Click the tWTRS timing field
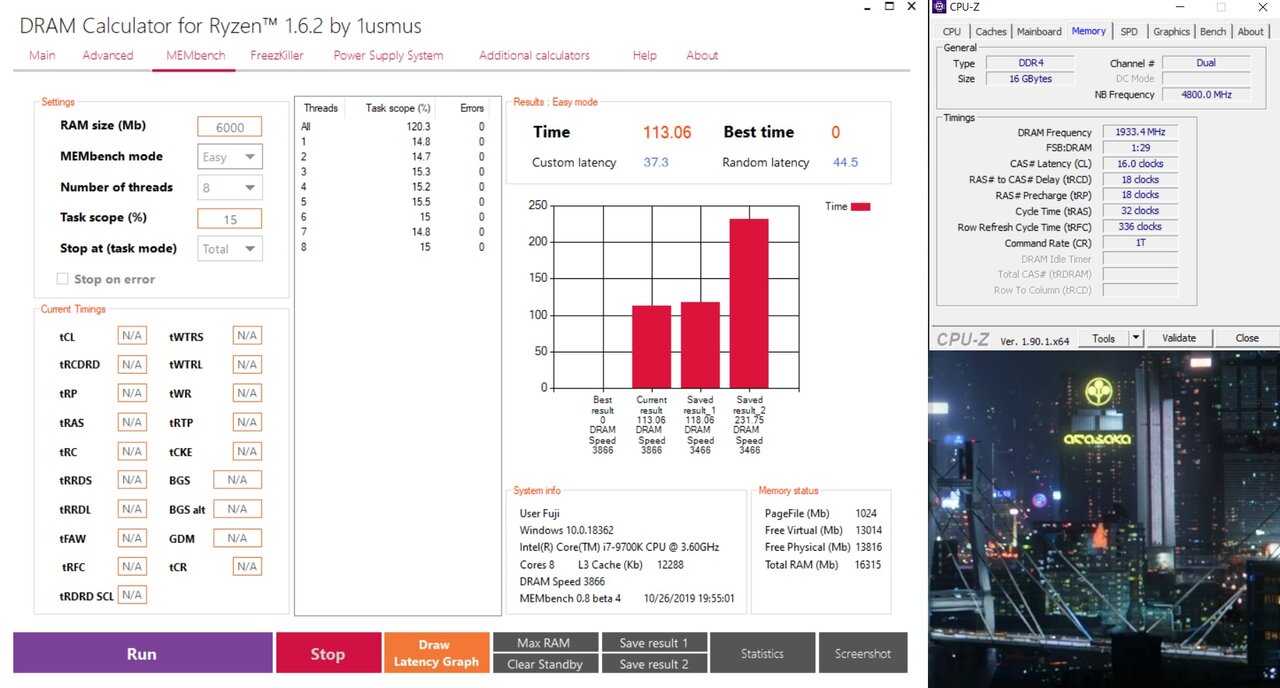 (247, 336)
